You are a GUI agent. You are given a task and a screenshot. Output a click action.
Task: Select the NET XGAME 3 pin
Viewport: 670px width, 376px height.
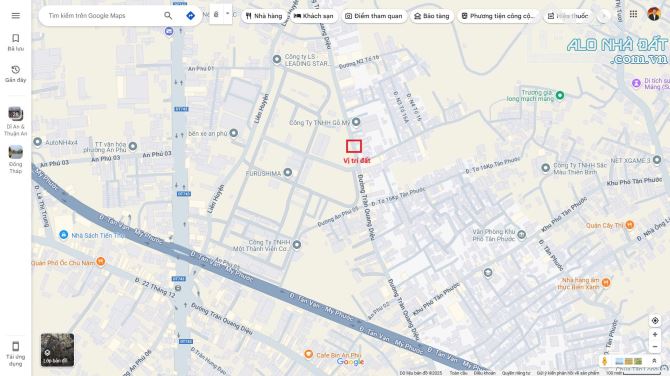(657, 160)
